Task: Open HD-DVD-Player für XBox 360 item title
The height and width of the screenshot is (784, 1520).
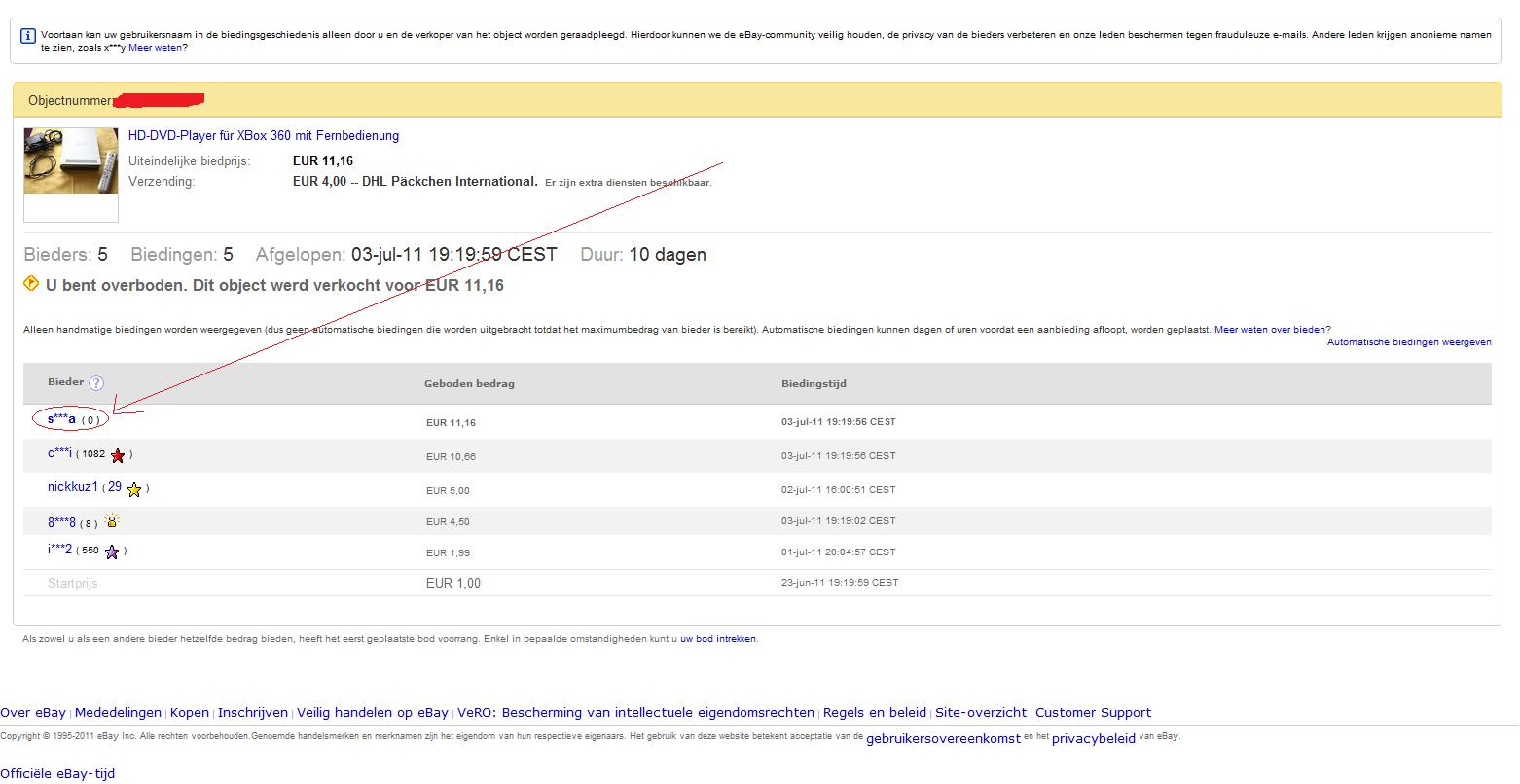Action: click(x=264, y=136)
